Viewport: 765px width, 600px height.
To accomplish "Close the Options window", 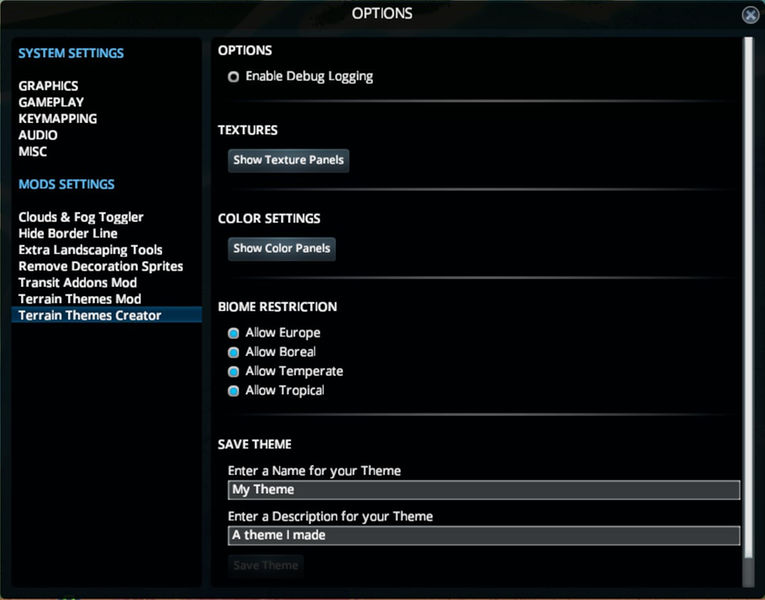I will (x=750, y=15).
